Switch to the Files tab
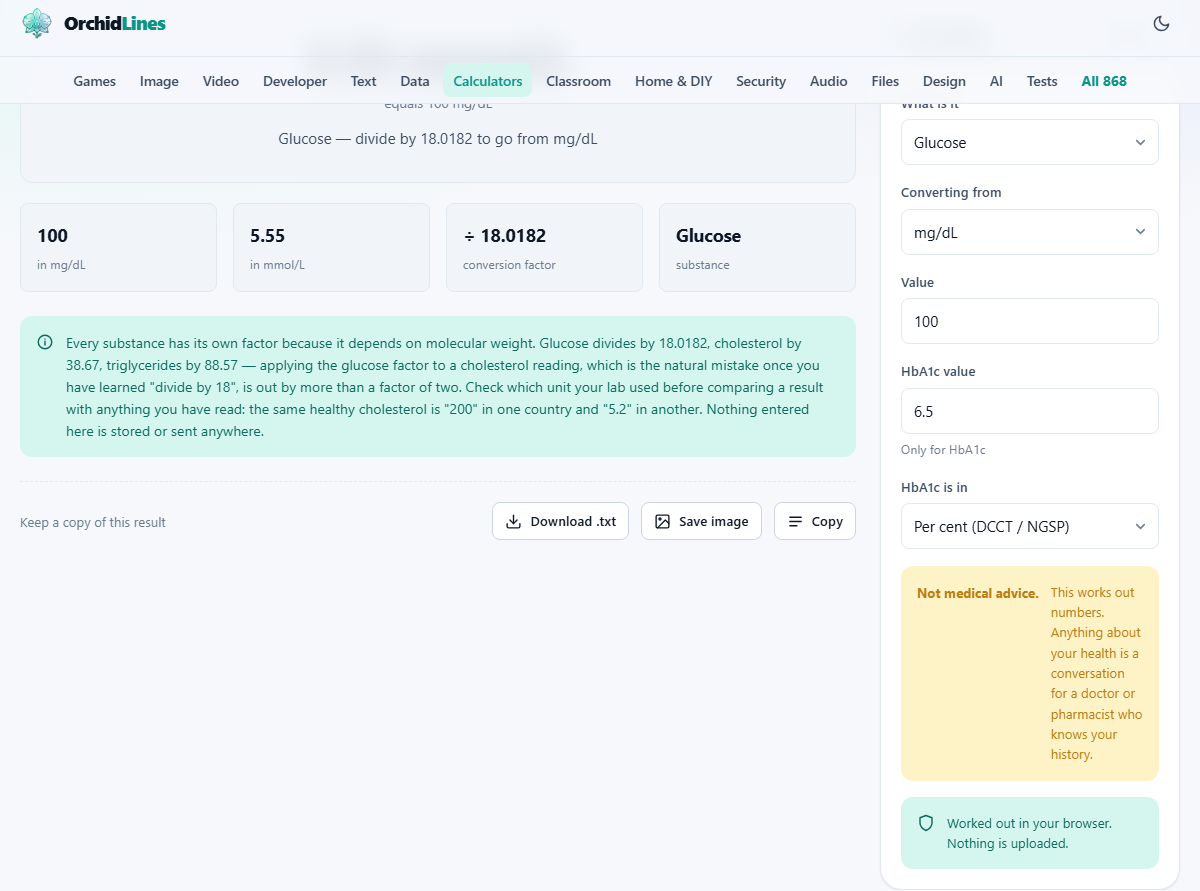 click(885, 81)
